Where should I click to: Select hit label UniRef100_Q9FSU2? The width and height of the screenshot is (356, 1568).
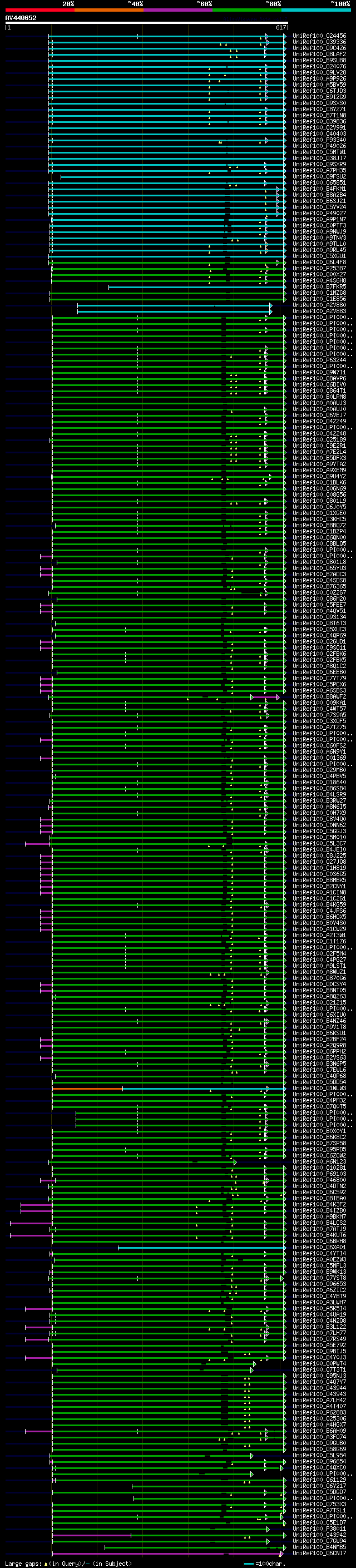(x=319, y=176)
